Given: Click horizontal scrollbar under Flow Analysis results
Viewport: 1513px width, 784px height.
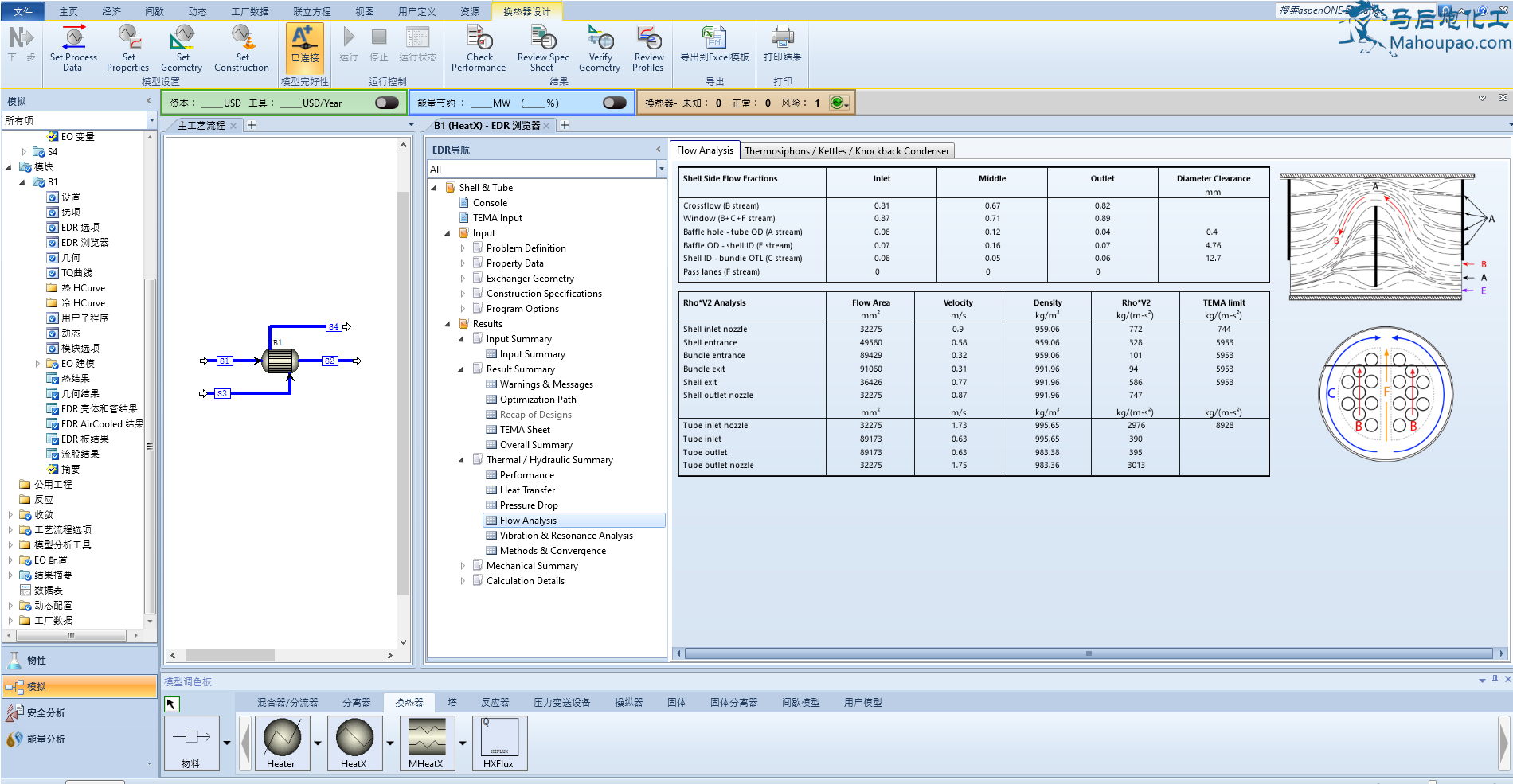Looking at the screenshot, I should (1088, 653).
